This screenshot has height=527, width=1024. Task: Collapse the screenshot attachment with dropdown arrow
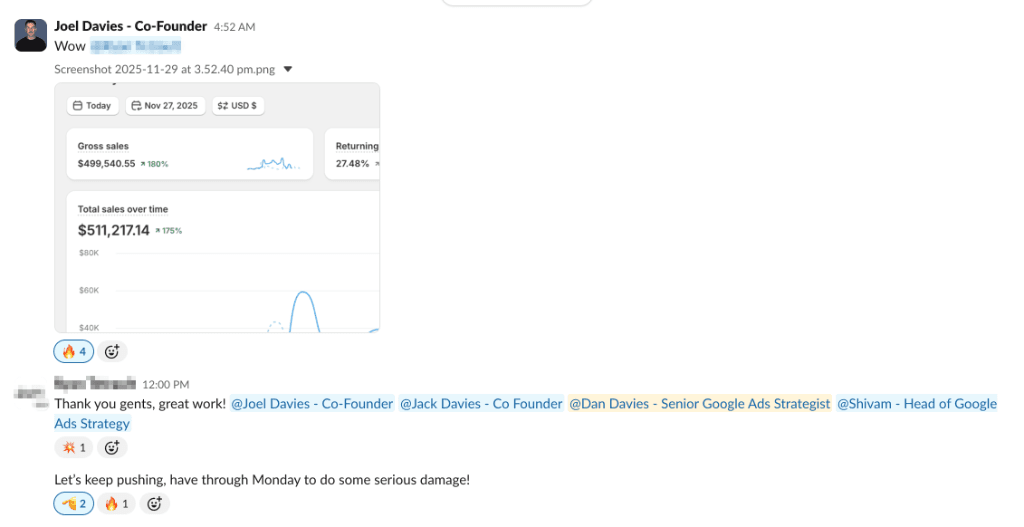(288, 69)
